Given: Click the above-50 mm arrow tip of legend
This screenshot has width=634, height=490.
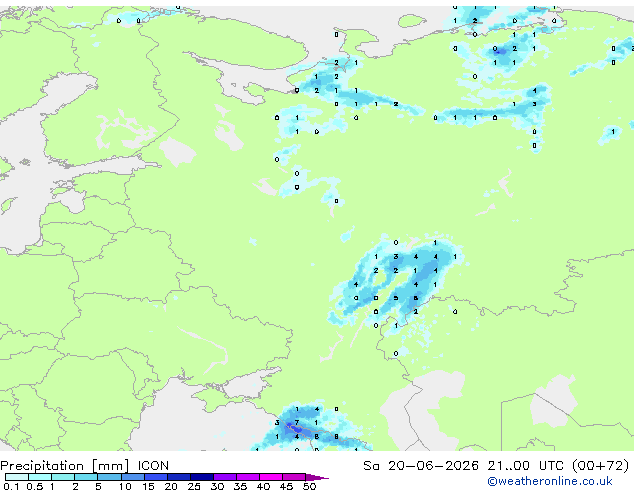Looking at the screenshot, I should coord(317,478).
